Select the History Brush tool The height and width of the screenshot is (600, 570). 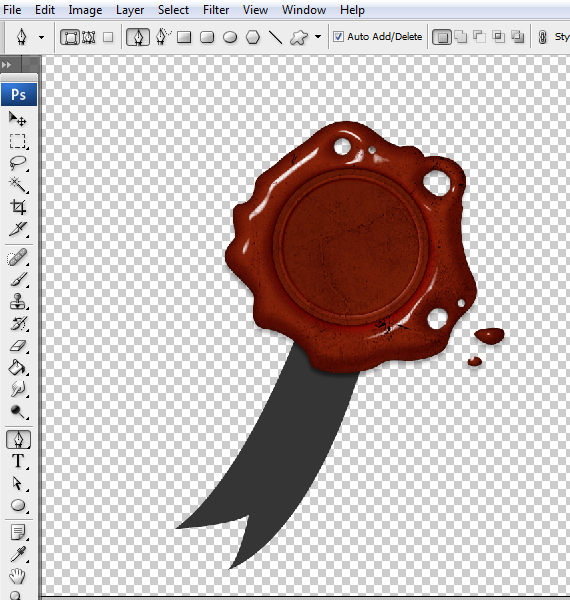point(18,324)
